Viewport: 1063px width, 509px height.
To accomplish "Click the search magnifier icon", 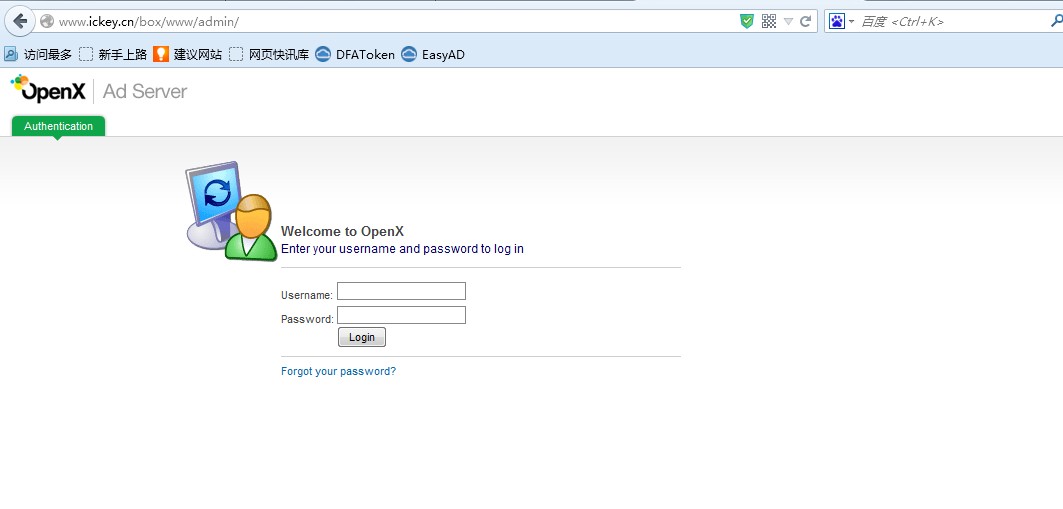I will click(x=1056, y=22).
